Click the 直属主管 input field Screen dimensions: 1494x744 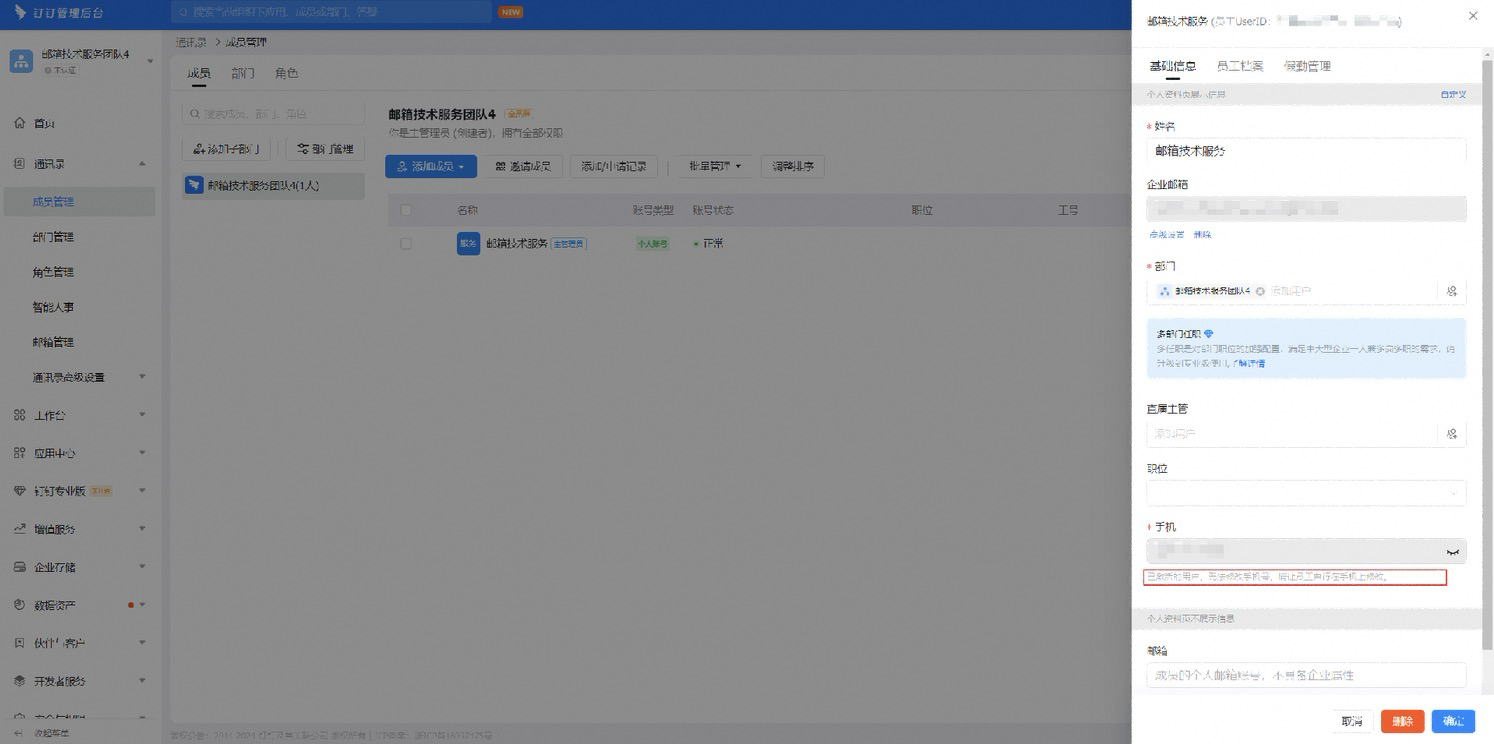pyautogui.click(x=1291, y=434)
